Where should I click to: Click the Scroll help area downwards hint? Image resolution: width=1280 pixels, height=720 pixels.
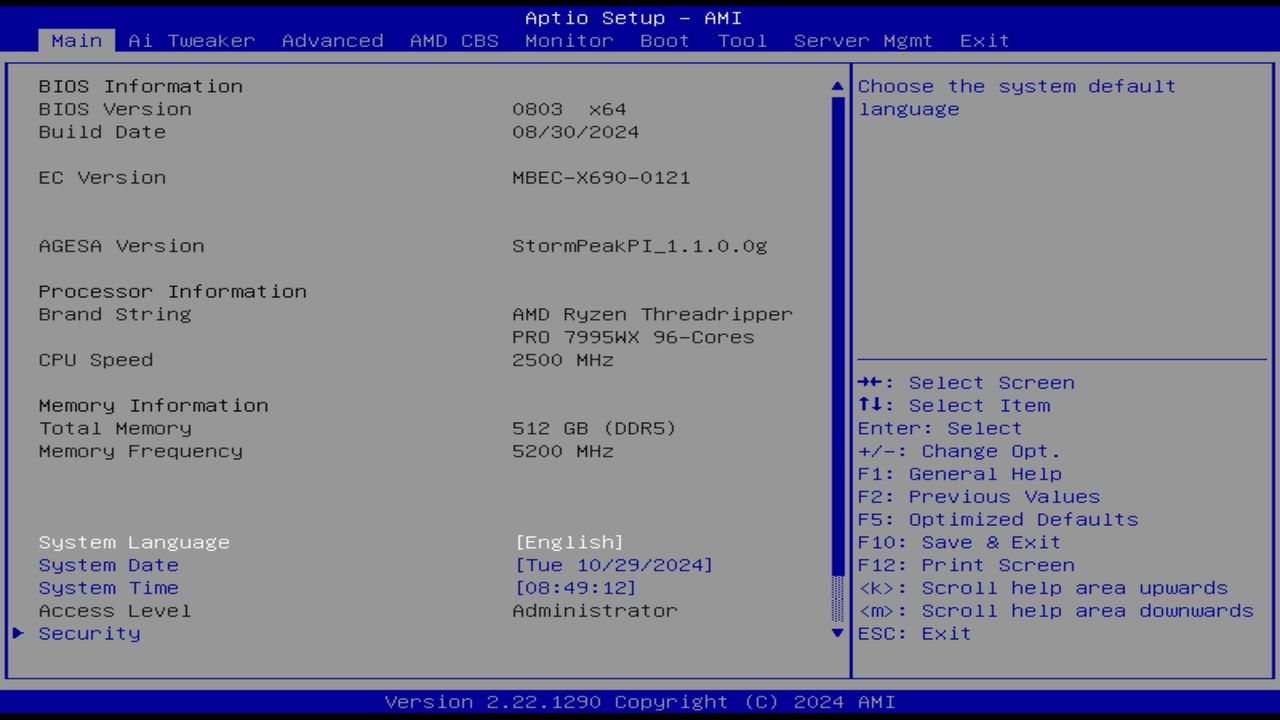(x=1056, y=611)
